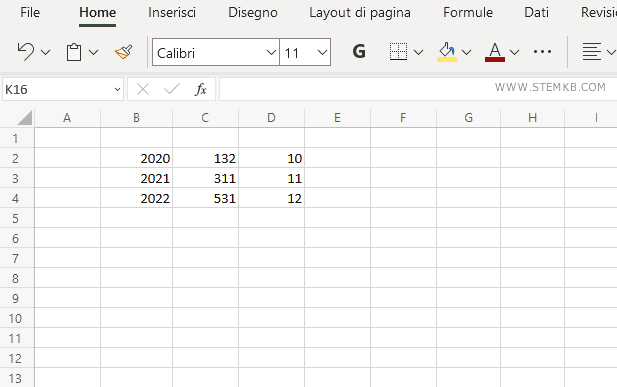Expand the borders options dropdown arrow

tap(419, 52)
